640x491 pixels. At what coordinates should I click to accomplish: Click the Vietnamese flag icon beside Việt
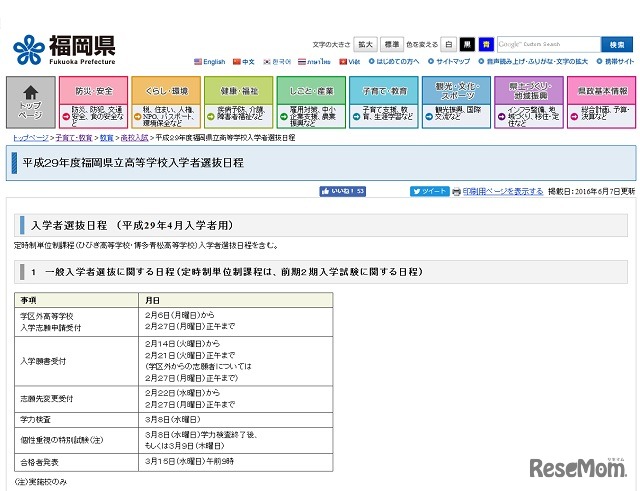click(x=343, y=62)
